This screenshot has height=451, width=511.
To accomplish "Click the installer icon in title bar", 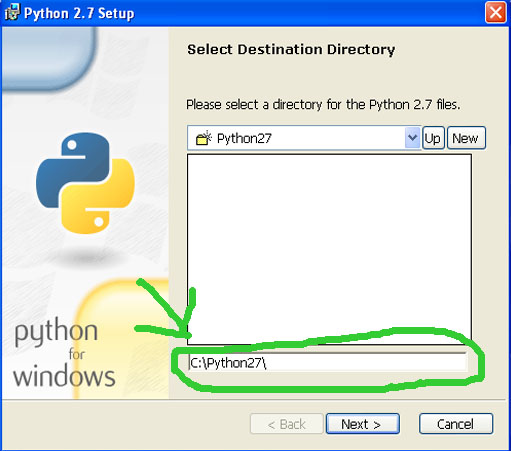I will point(12,13).
